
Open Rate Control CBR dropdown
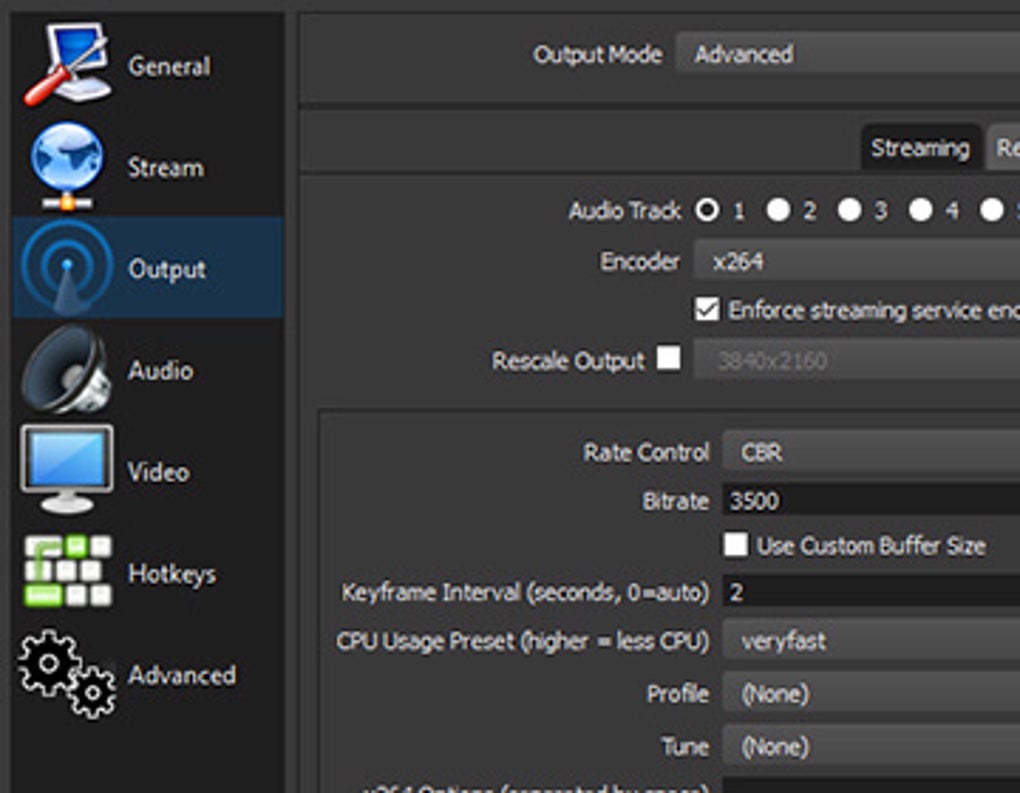point(870,452)
